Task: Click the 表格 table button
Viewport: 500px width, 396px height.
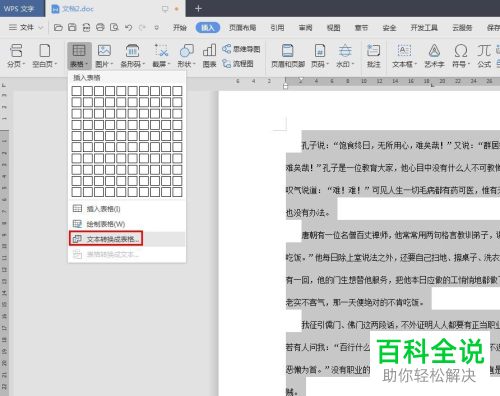Action: (x=79, y=56)
